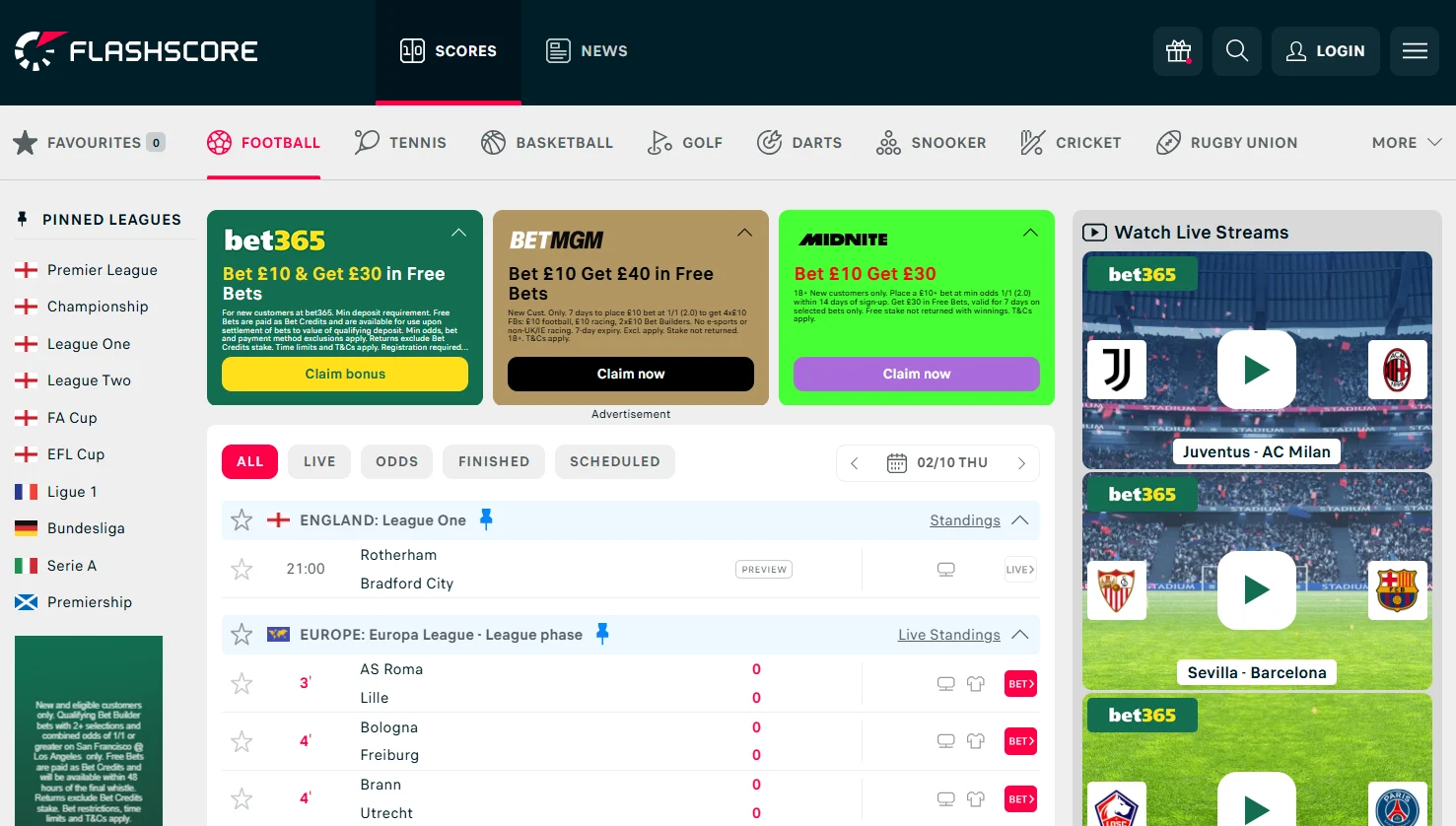Image resolution: width=1456 pixels, height=826 pixels.
Task: Click the TV icon for Rotherham match
Action: pos(945,570)
